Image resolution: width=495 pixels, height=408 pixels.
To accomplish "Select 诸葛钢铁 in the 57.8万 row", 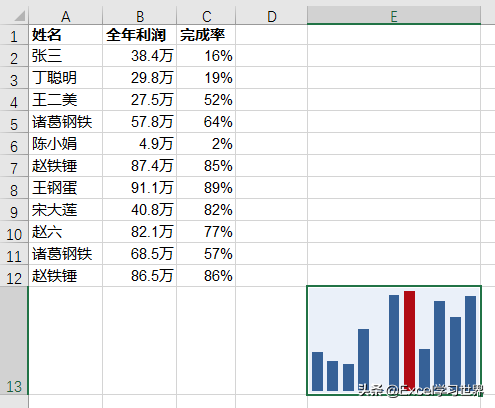I will [x=66, y=122].
